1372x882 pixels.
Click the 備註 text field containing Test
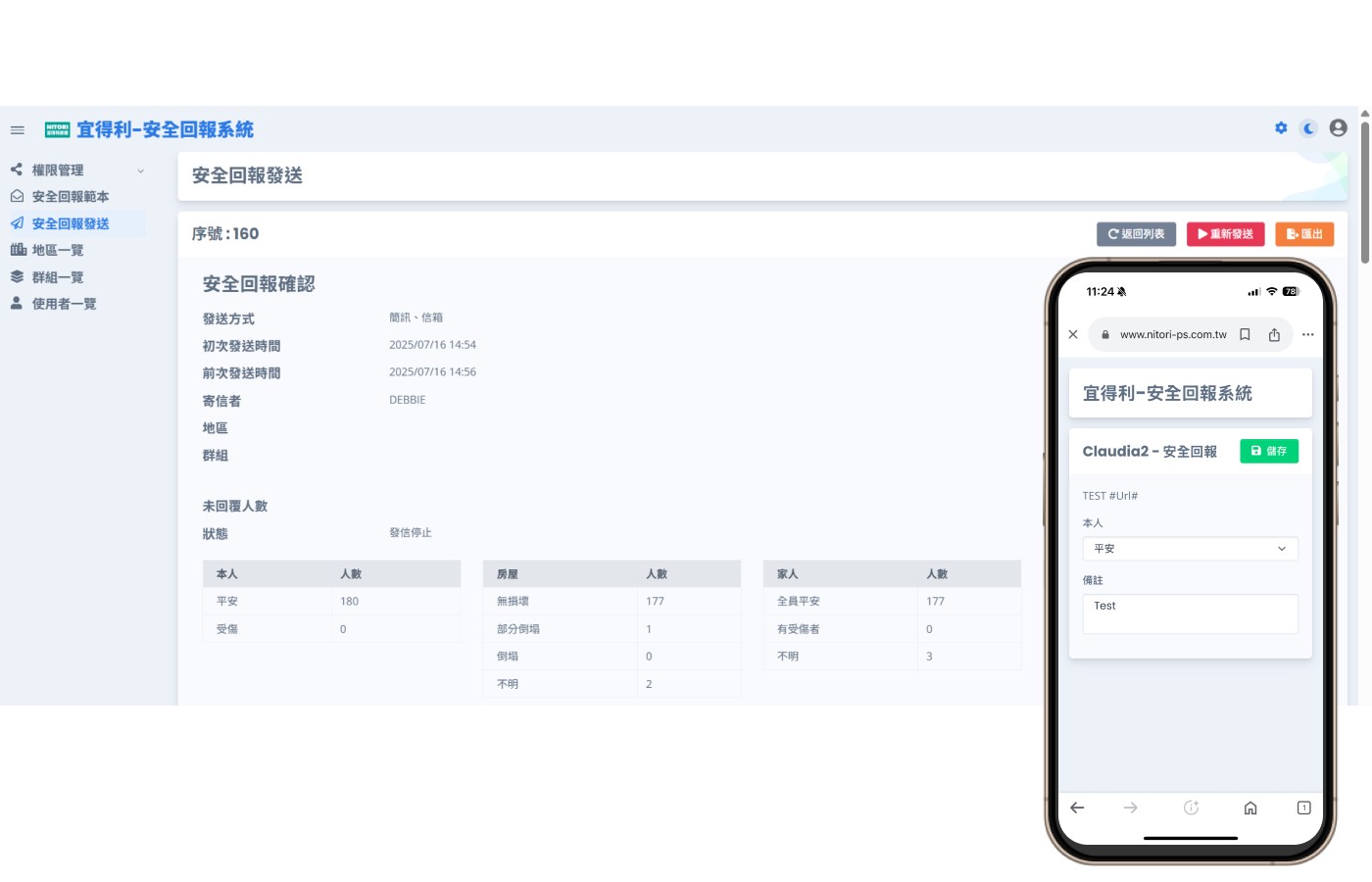coord(1190,613)
